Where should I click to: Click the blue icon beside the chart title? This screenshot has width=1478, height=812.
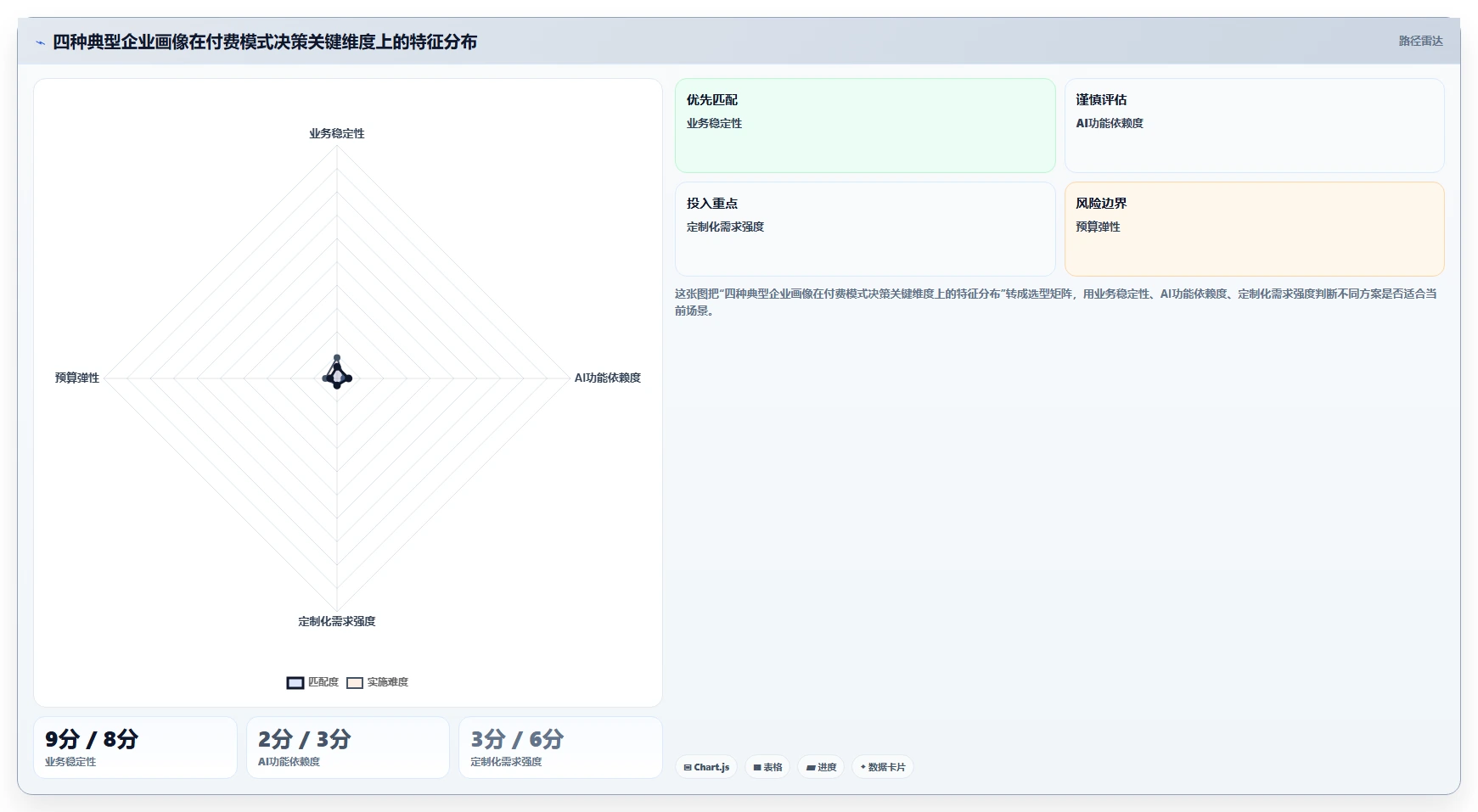tap(40, 42)
